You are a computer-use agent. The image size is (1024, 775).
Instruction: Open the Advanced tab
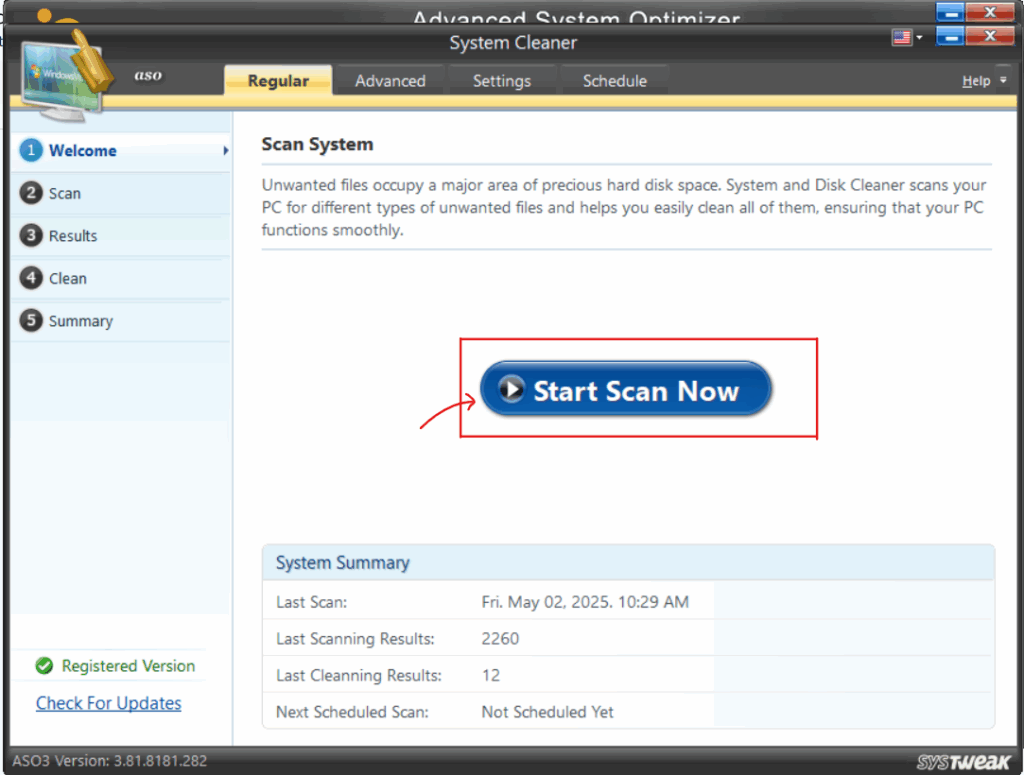pos(390,80)
